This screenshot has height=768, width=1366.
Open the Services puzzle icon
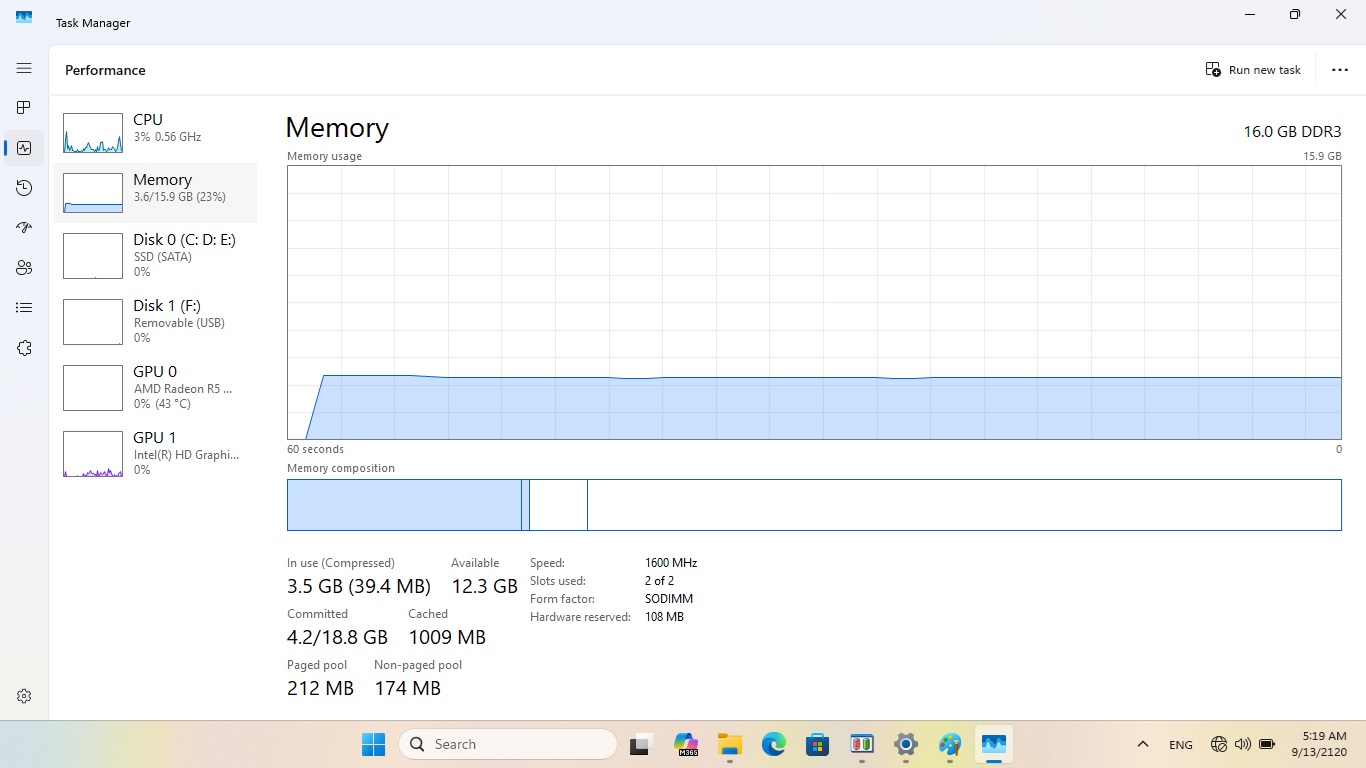24,348
